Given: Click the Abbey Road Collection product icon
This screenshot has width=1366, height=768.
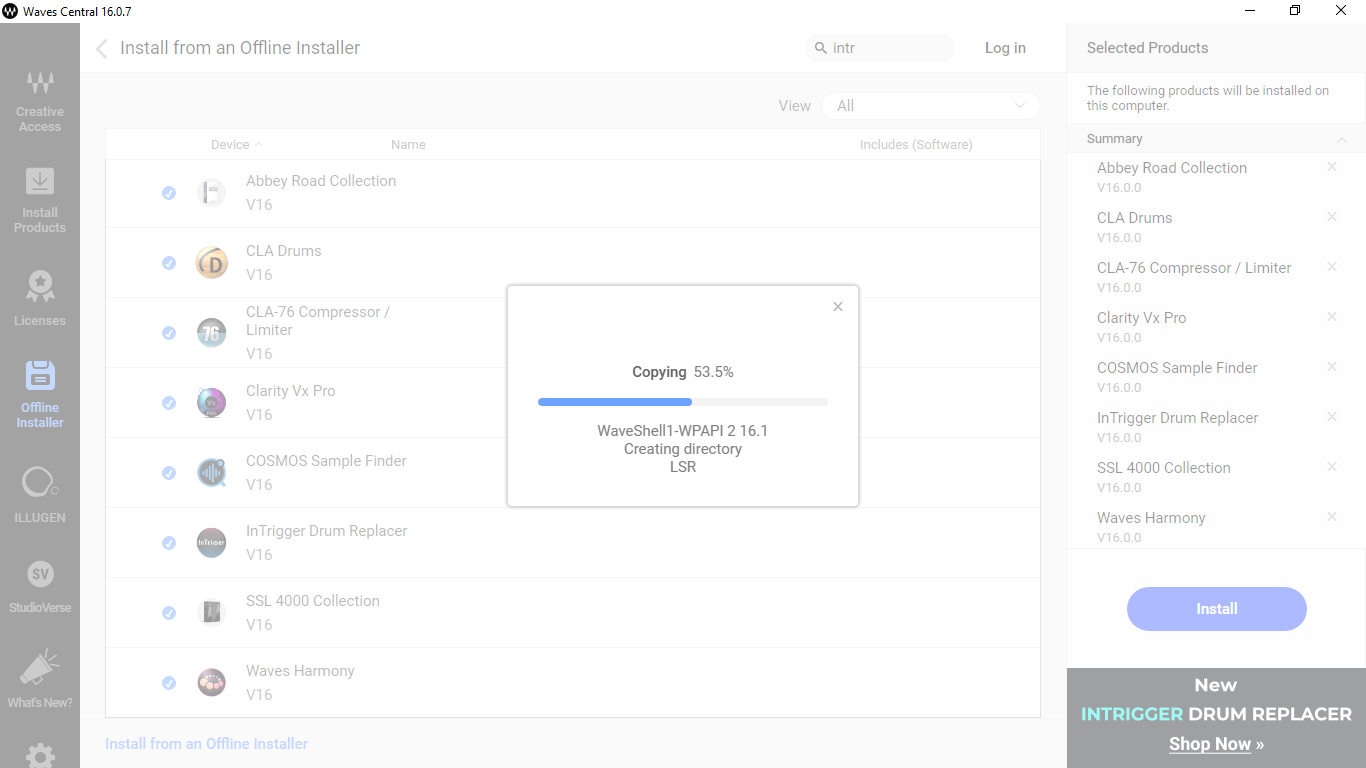Looking at the screenshot, I should (x=211, y=193).
